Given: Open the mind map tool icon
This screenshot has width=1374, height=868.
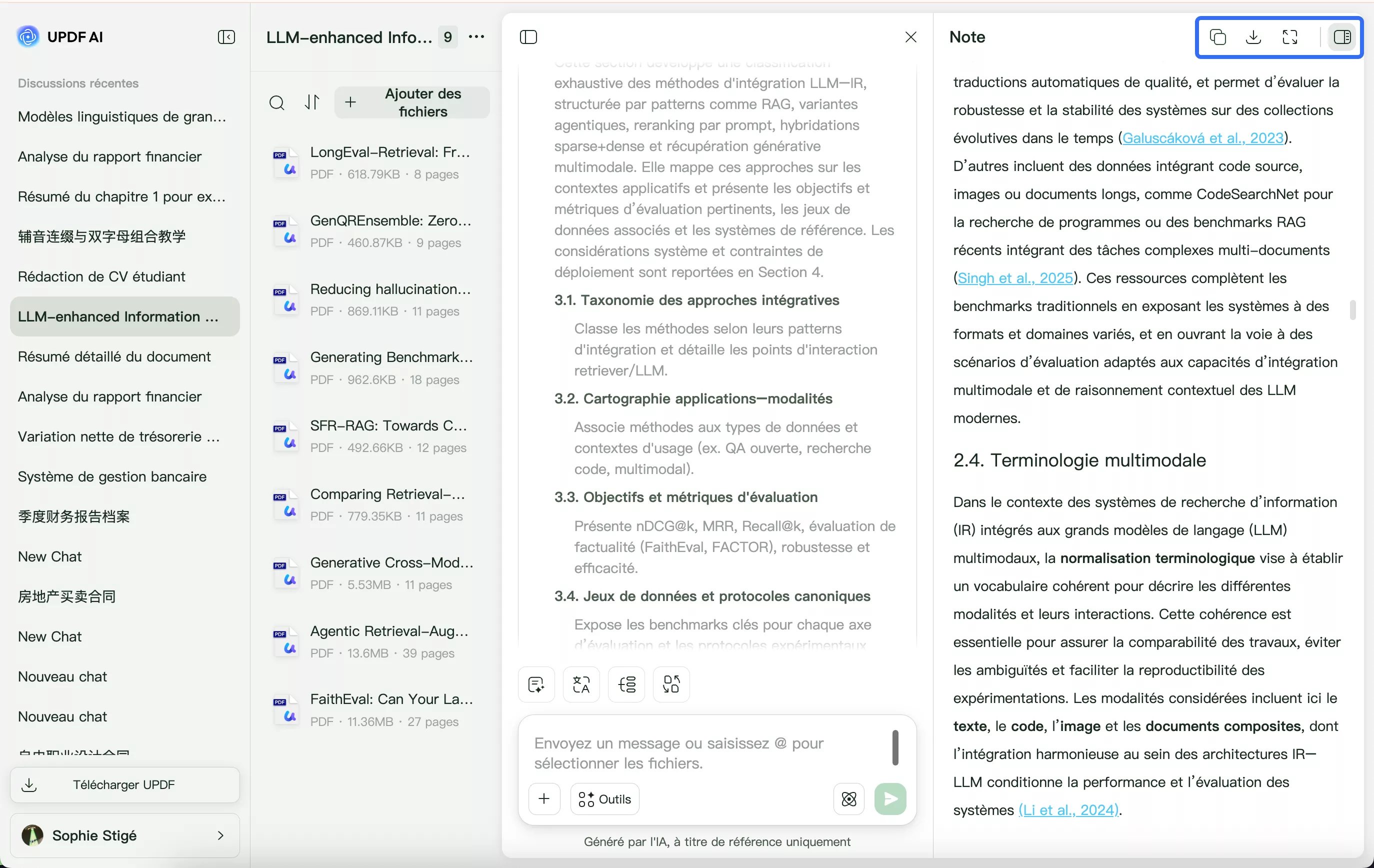Looking at the screenshot, I should click(626, 683).
